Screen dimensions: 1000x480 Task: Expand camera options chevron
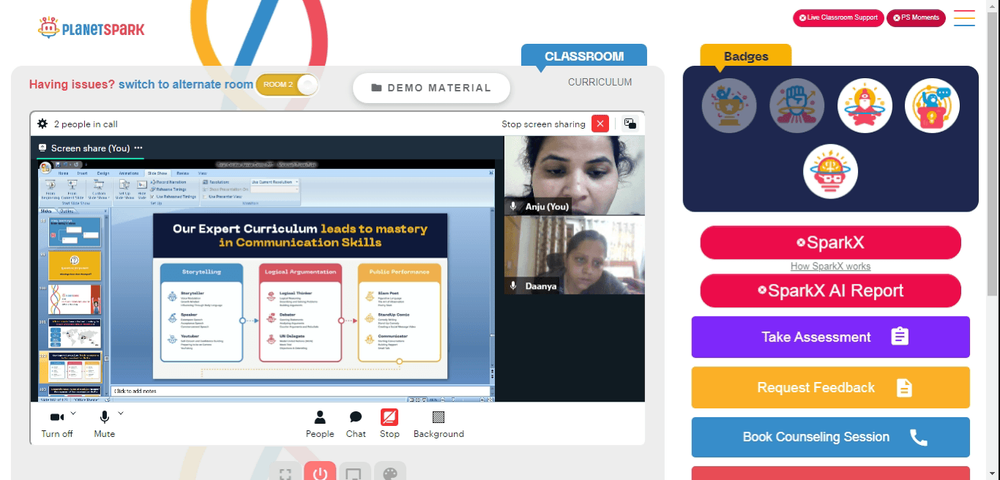click(73, 413)
